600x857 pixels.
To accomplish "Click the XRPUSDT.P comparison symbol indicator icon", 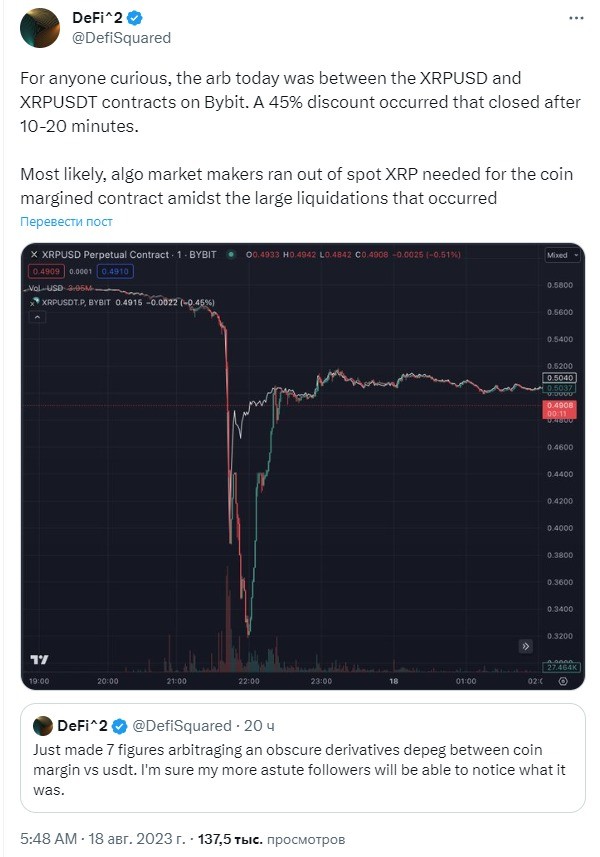I will point(34,302).
